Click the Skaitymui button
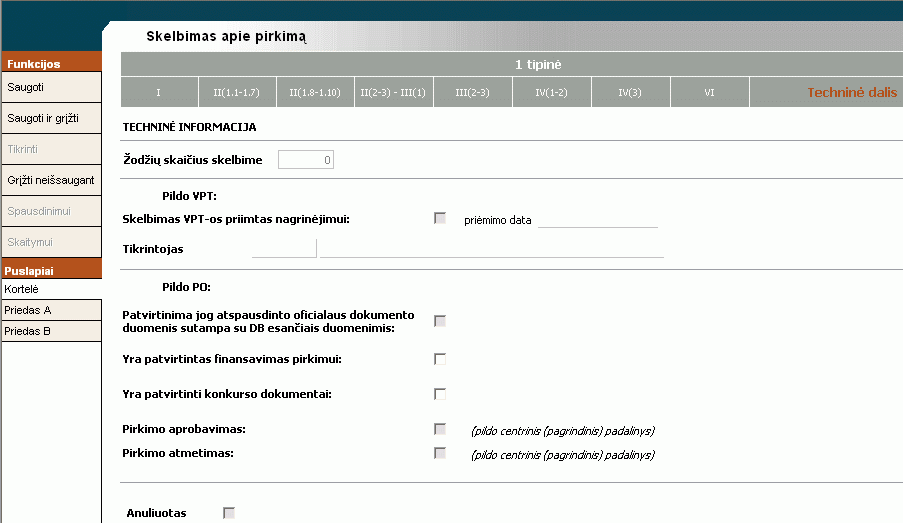This screenshot has width=903, height=523. (x=51, y=242)
